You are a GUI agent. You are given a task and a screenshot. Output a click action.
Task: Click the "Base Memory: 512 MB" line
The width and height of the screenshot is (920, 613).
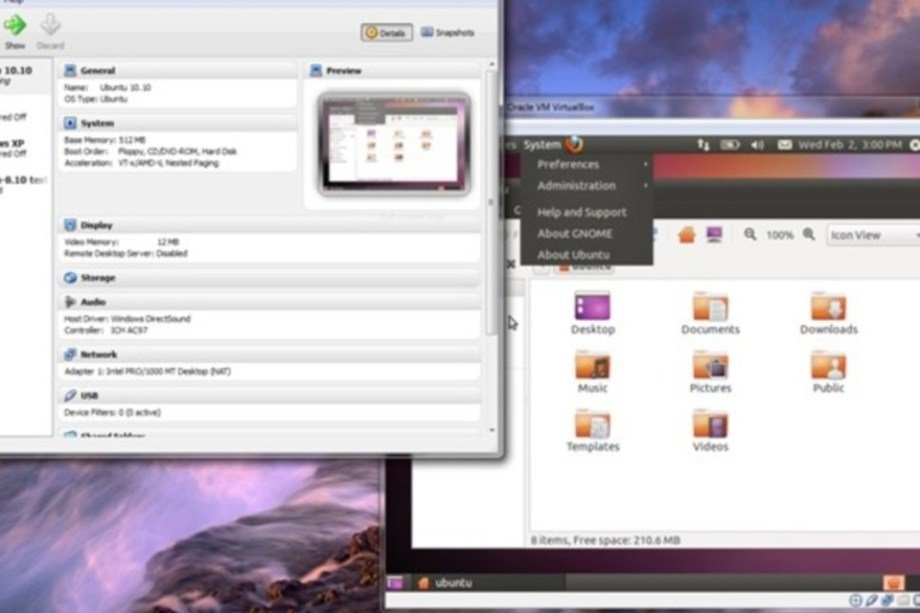[105, 140]
